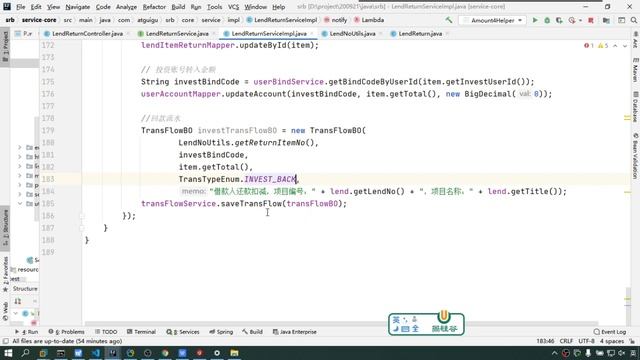Run with Coverage using the shield icon

point(559,20)
